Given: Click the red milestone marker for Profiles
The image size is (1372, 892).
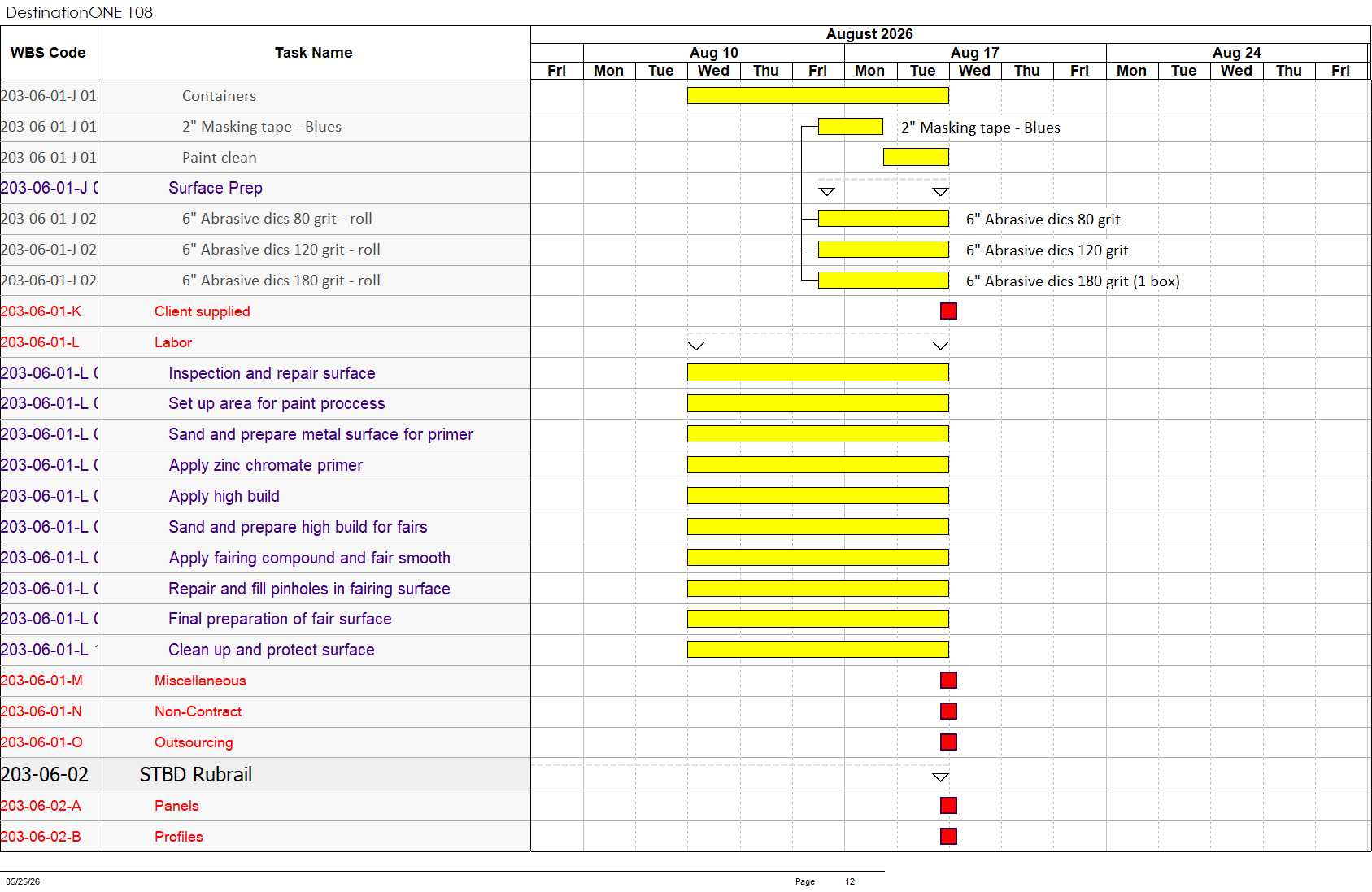Looking at the screenshot, I should 948,836.
